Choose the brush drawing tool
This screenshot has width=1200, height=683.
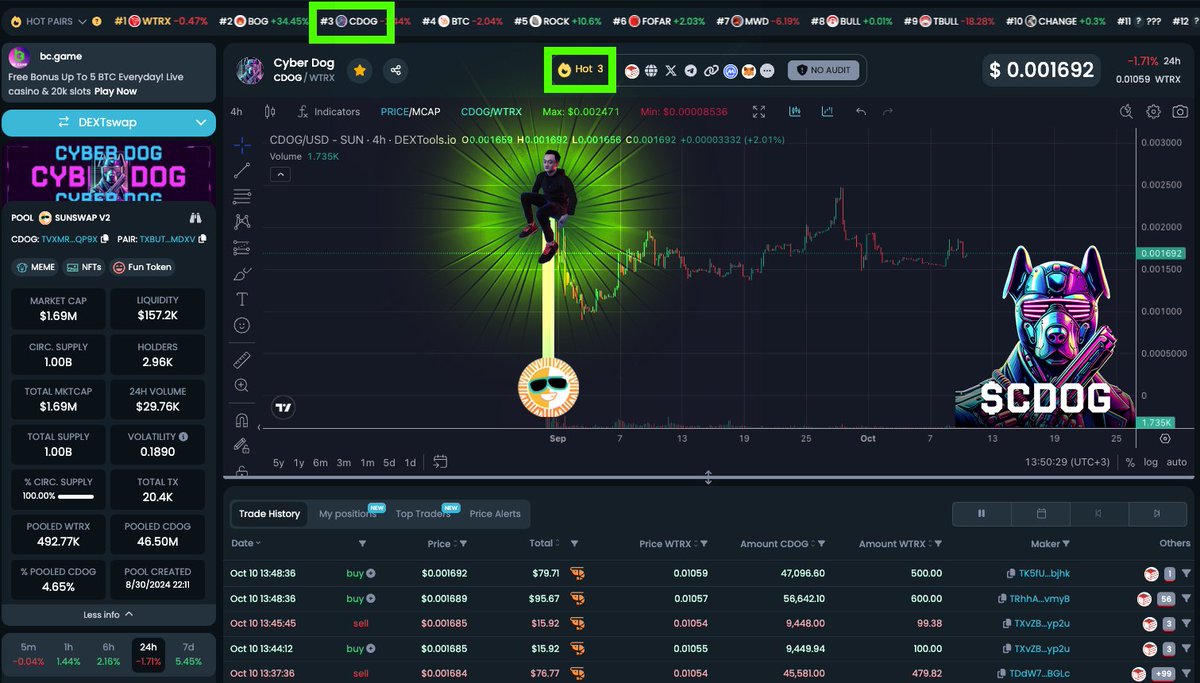tap(242, 273)
